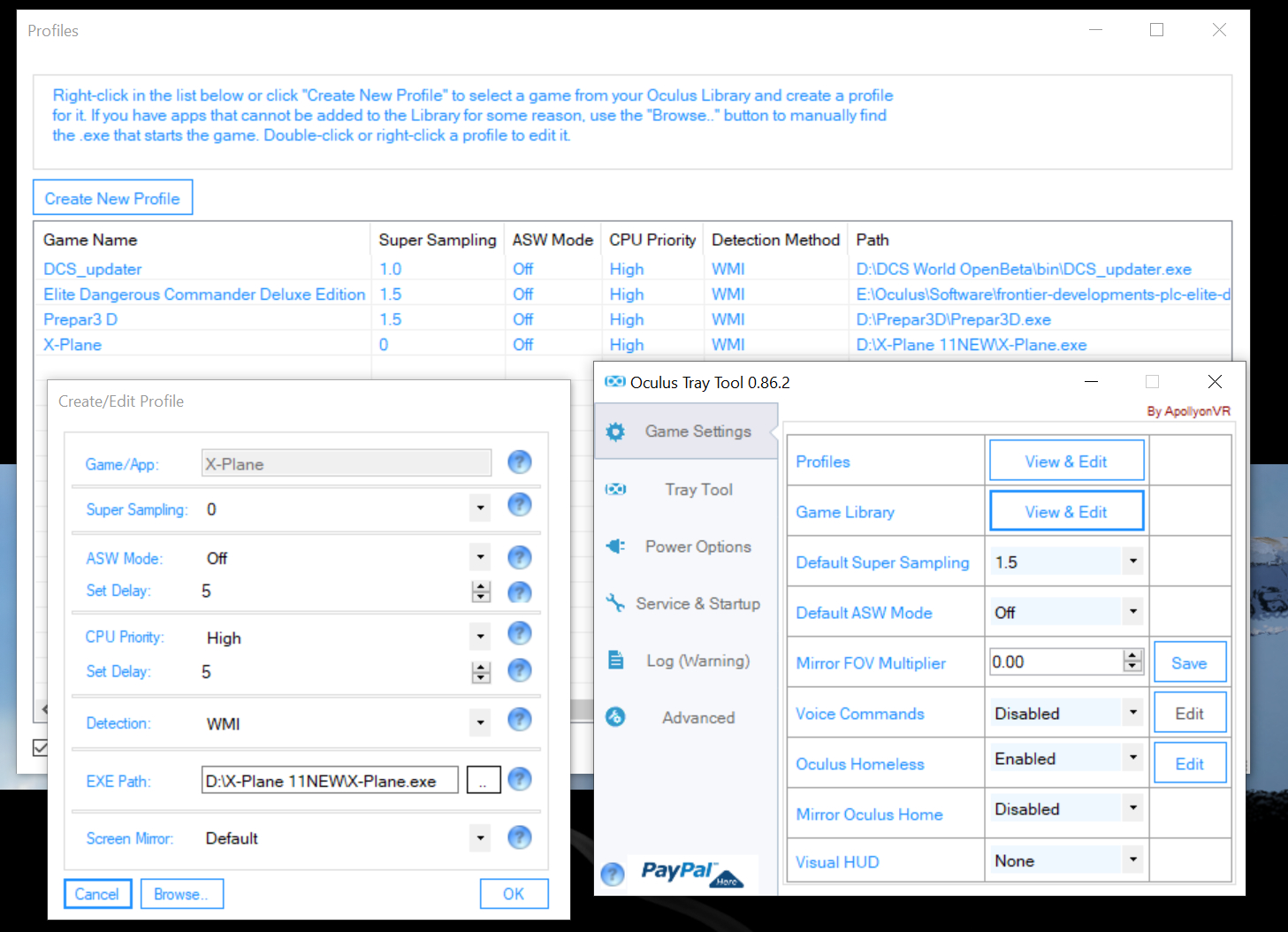The image size is (1288, 932).
Task: Click Edit button for Voice Commands
Action: coord(1190,713)
